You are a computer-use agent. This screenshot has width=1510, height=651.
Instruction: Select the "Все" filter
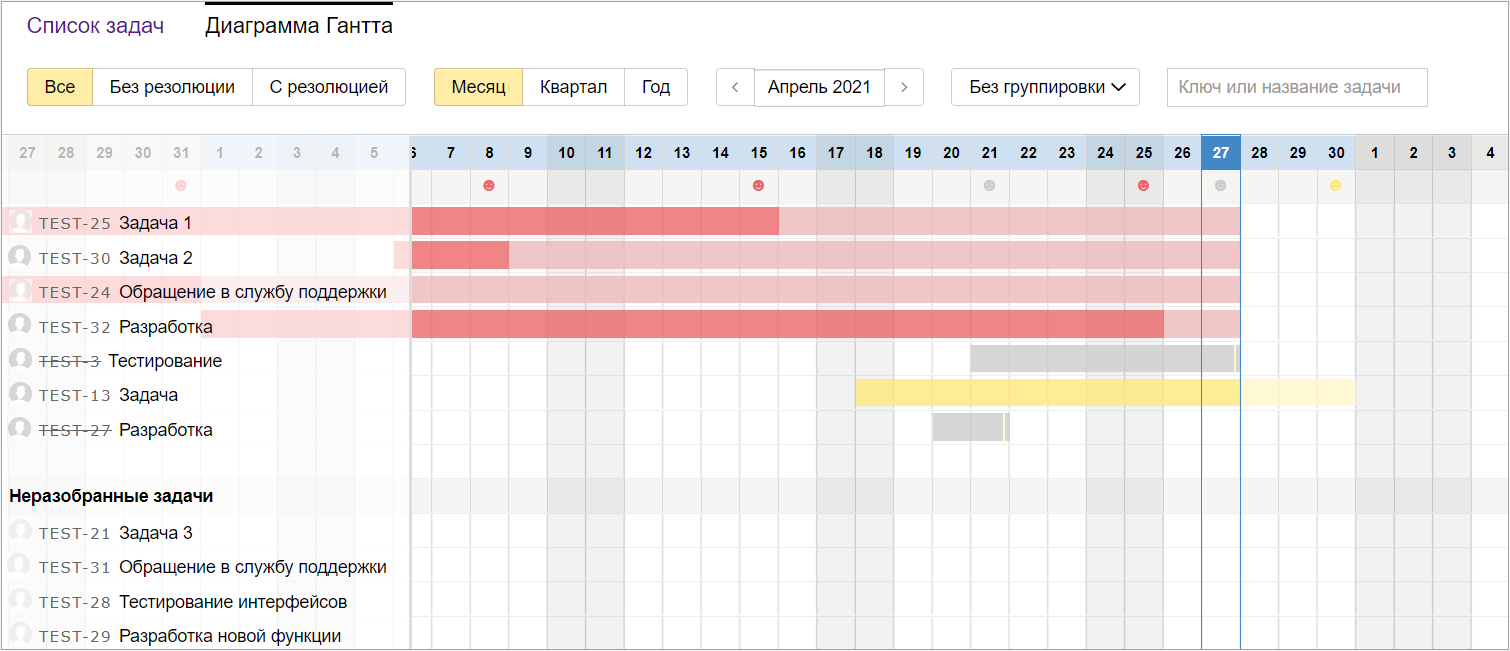[60, 87]
